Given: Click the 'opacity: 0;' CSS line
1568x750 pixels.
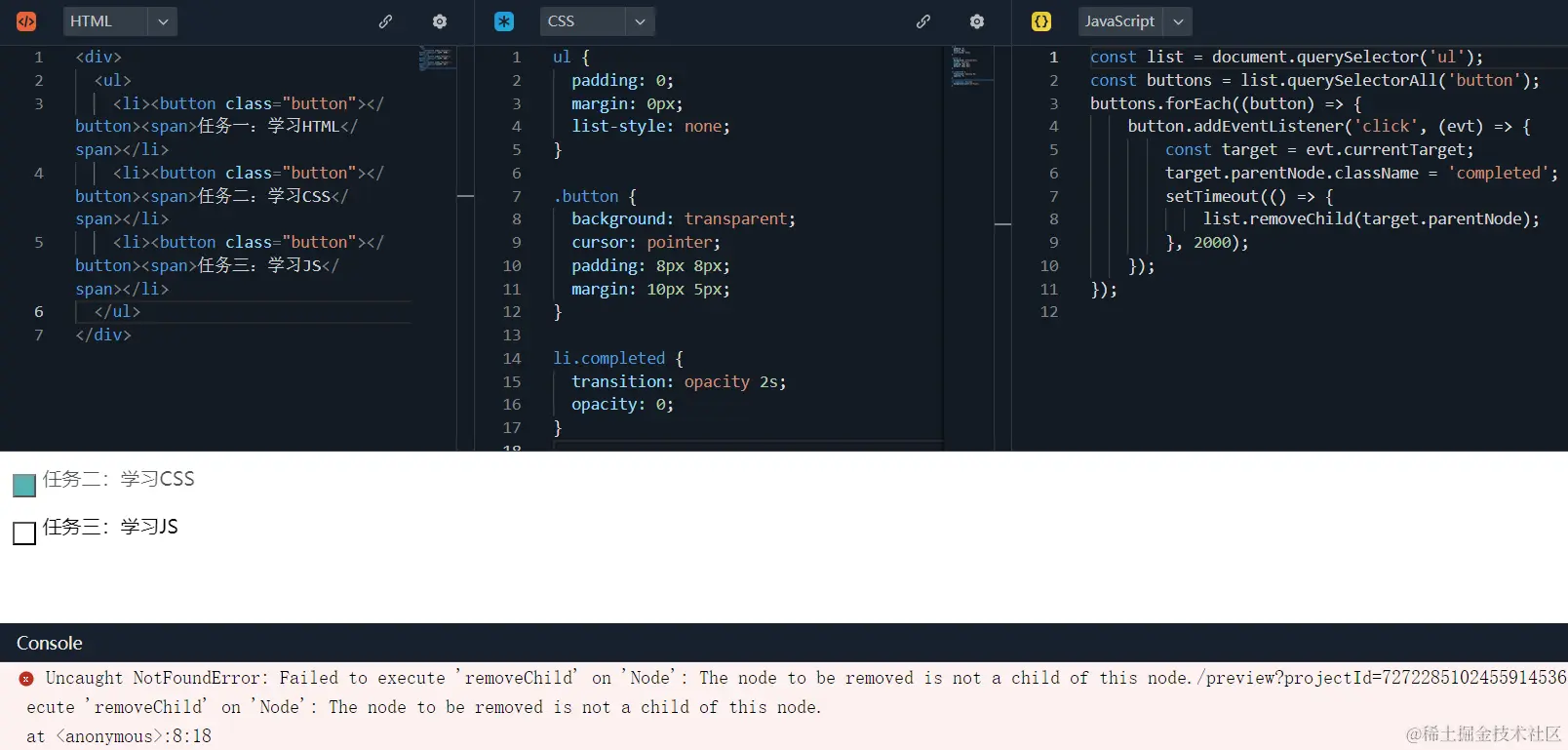Looking at the screenshot, I should 622,405.
